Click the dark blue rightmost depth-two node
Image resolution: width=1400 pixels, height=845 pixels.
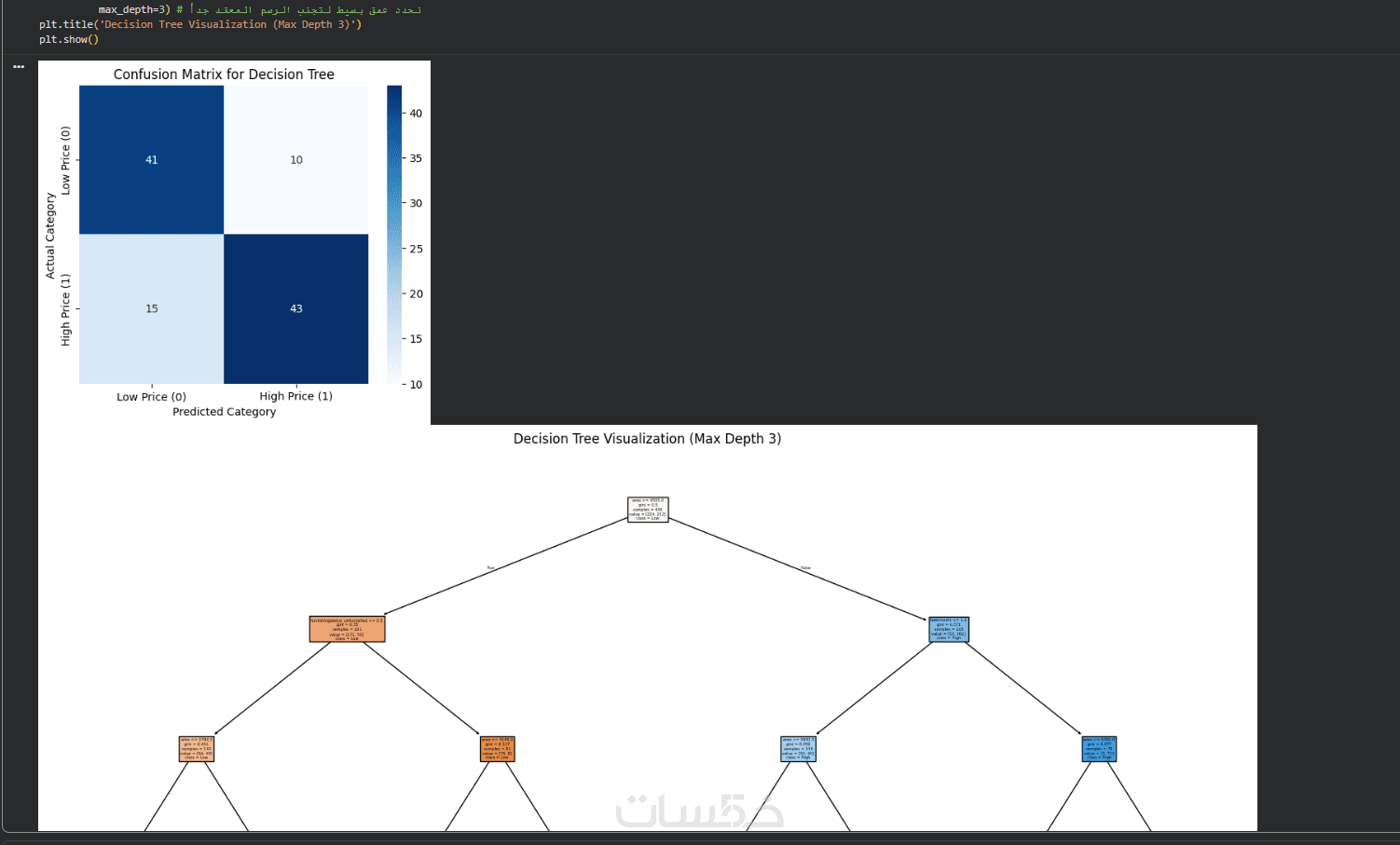(1100, 749)
